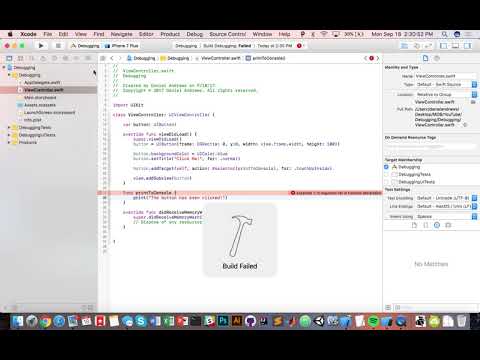This screenshot has width=480, height=360.
Task: Toggle the DebuggingTests target membership checkbox
Action: 386,174
